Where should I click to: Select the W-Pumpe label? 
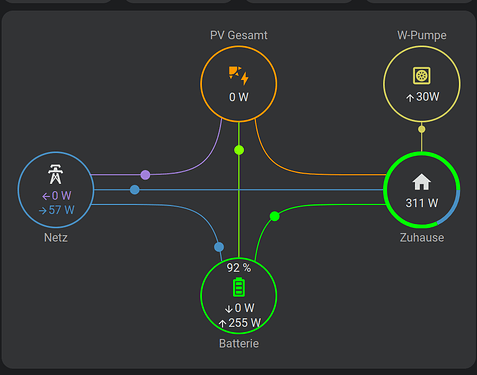pos(422,35)
